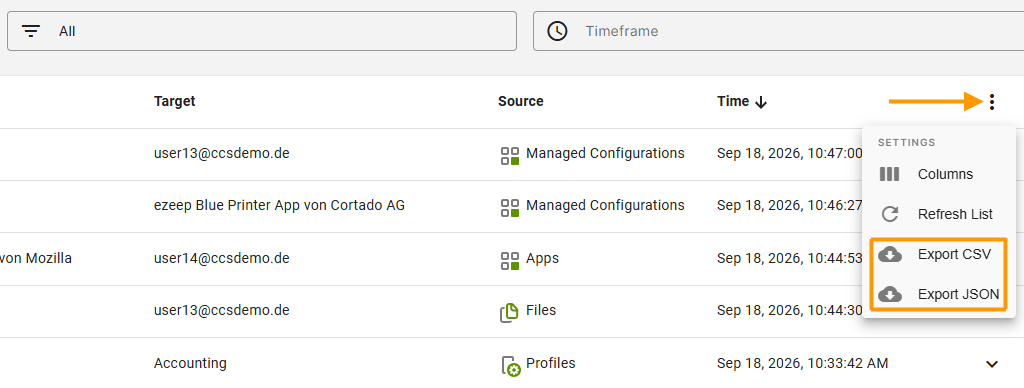Screen dimensions: 1024x388
Task: Click timestamp Sep 18, 2026, 10:33:42 AM
Action: pyautogui.click(x=802, y=363)
